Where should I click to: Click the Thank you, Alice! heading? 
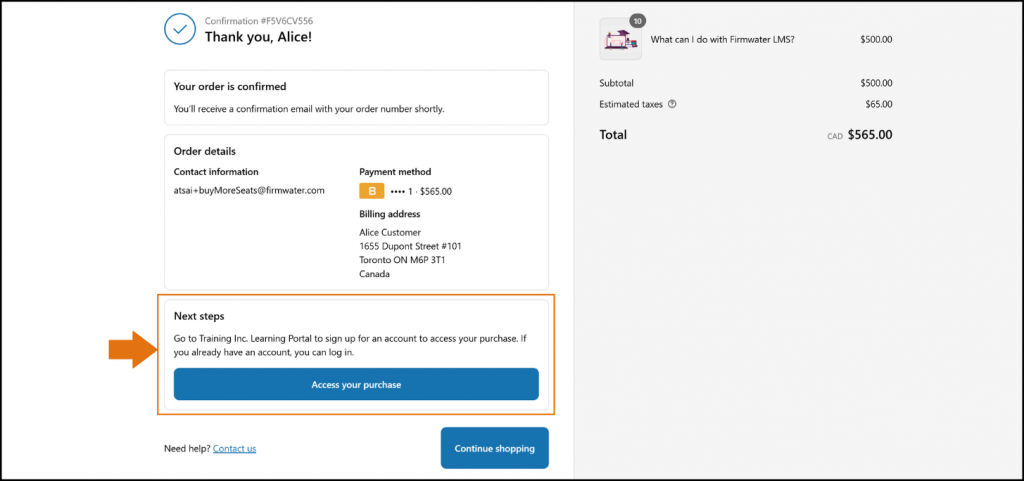click(x=259, y=37)
